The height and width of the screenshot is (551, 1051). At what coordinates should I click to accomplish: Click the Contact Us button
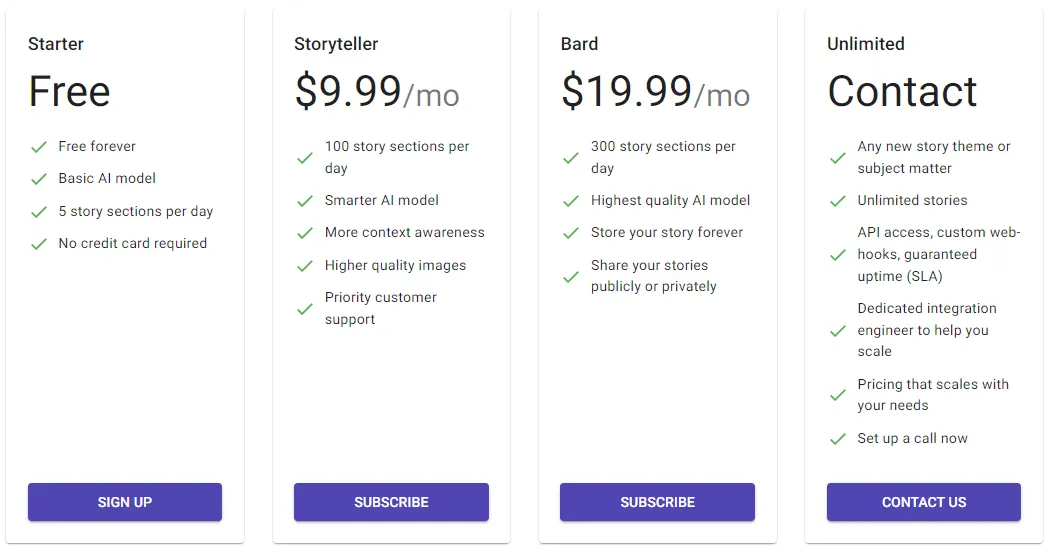(923, 502)
